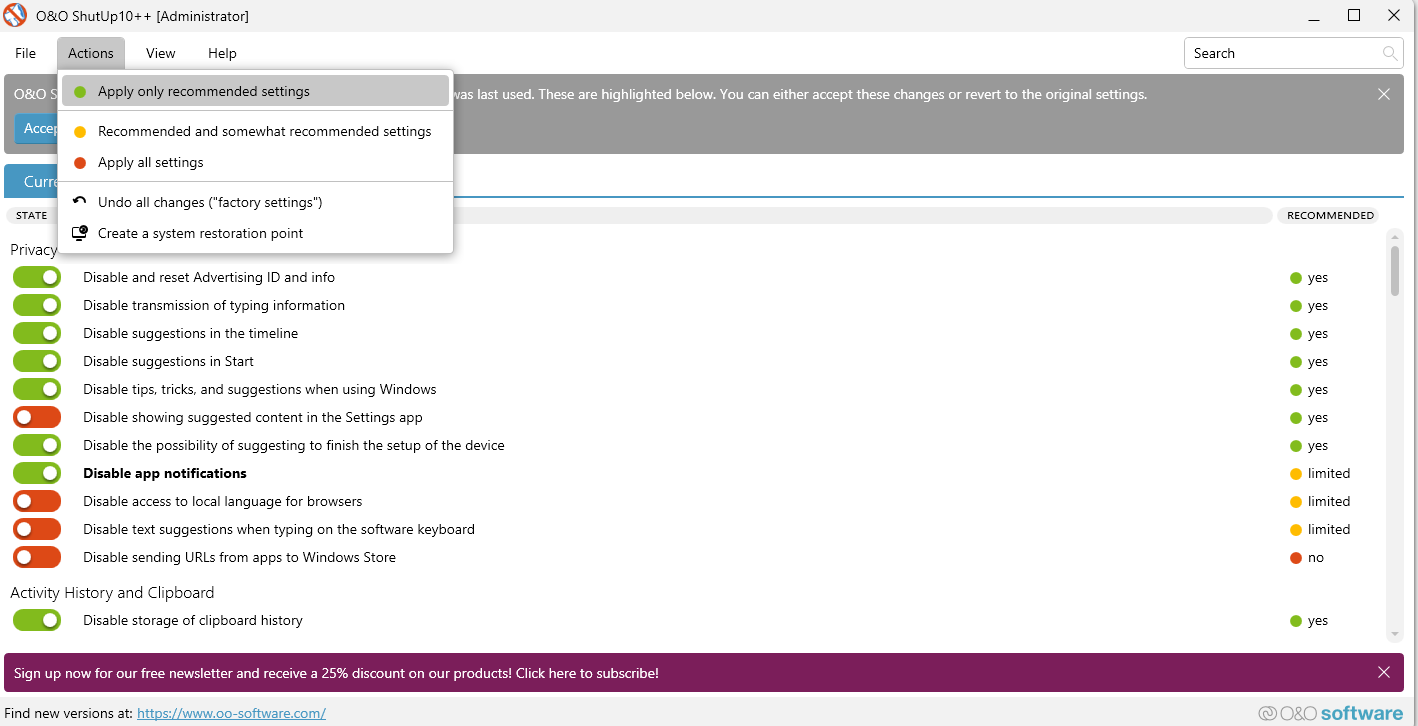Click the undo arrow icon for factory settings
Image resolution: width=1418 pixels, height=726 pixels.
[80, 202]
